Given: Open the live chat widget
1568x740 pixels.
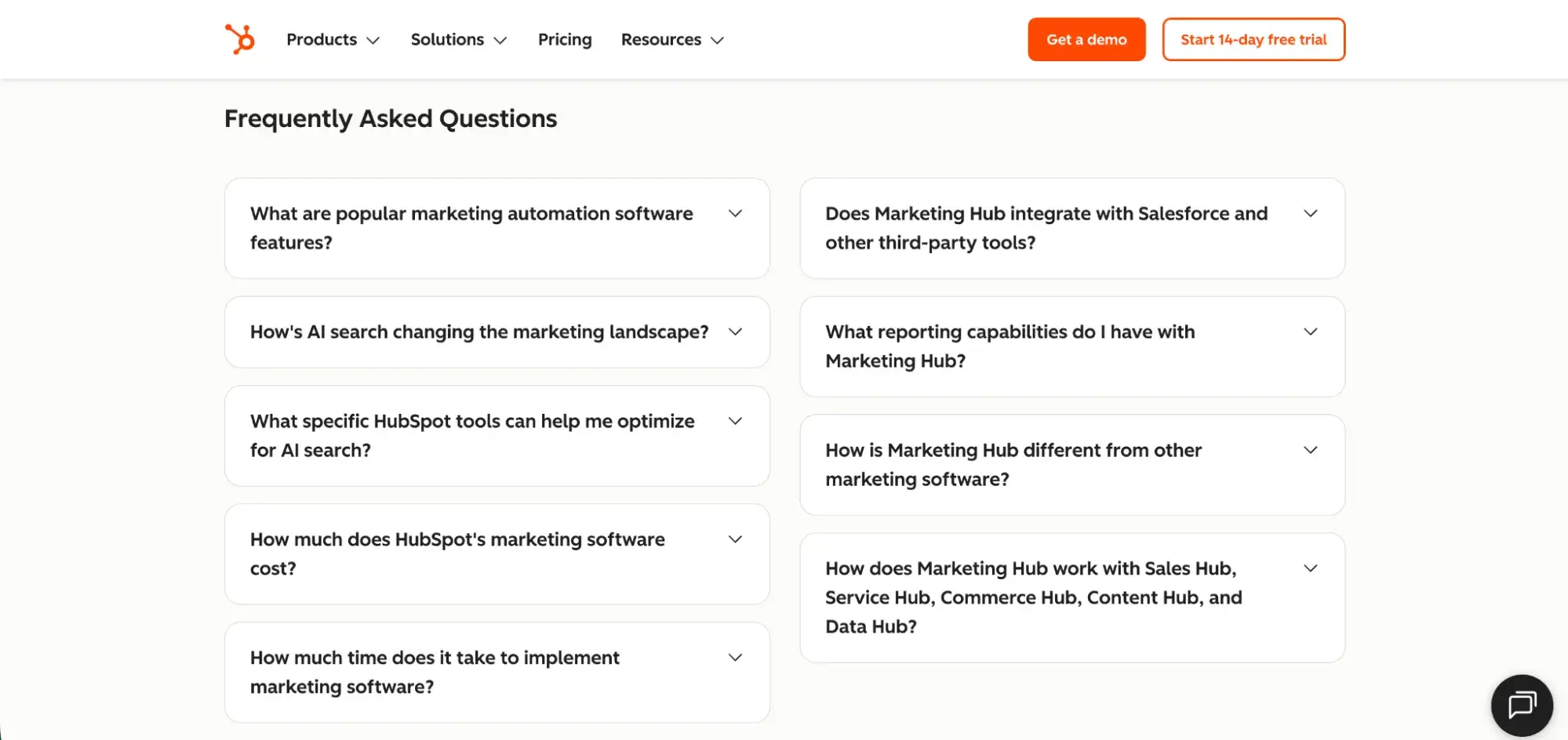Looking at the screenshot, I should [1521, 705].
